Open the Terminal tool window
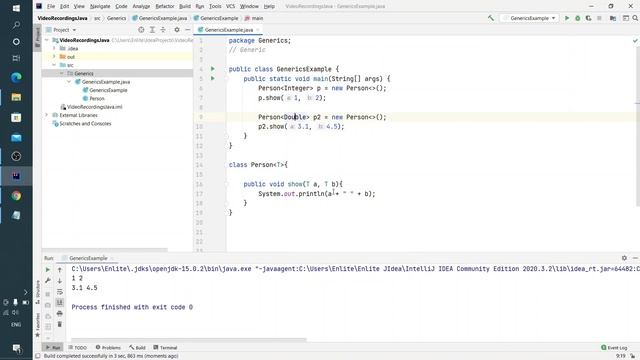Screen dimensions: 640x360 [165, 347]
